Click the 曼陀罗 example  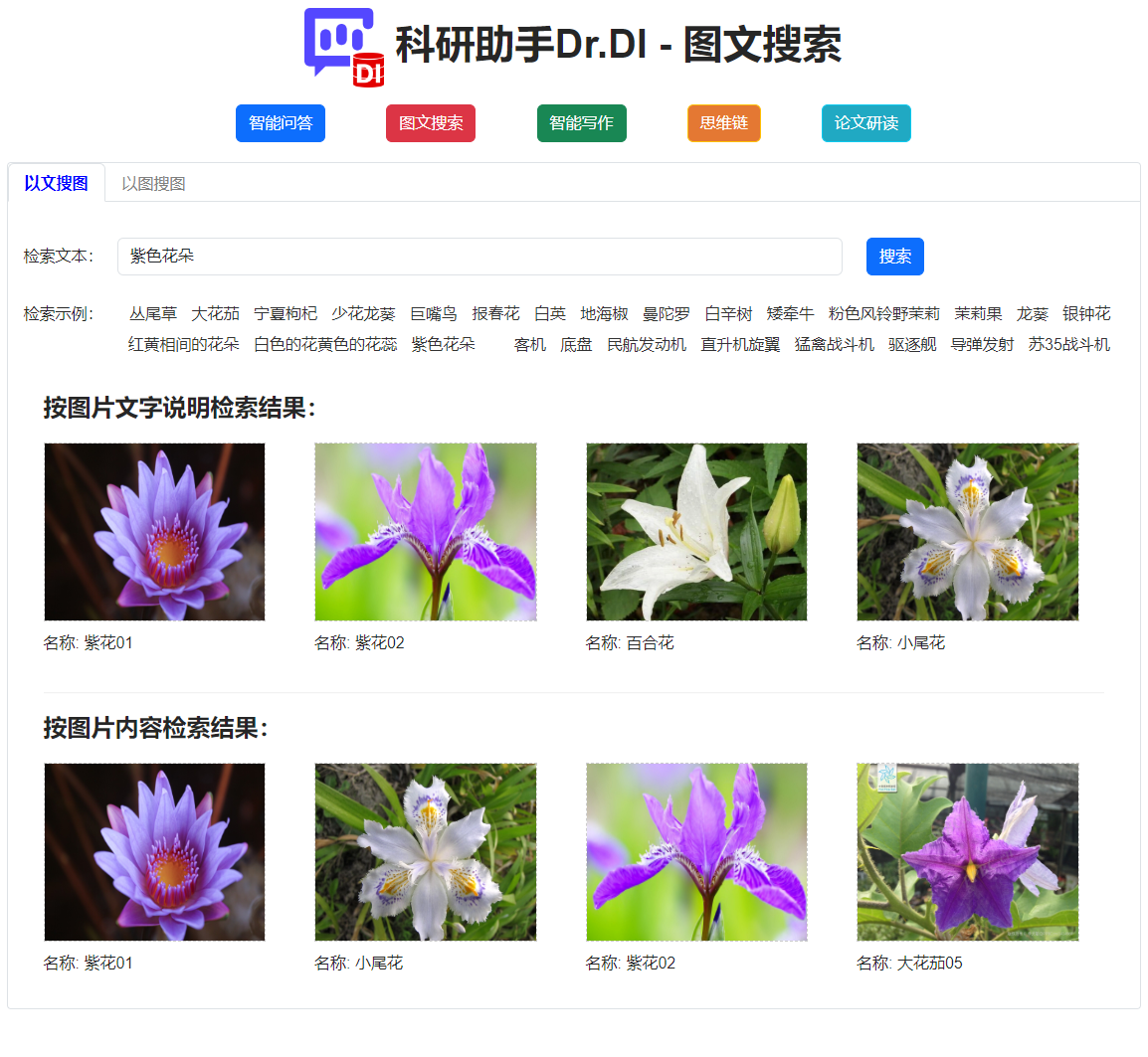click(x=667, y=314)
